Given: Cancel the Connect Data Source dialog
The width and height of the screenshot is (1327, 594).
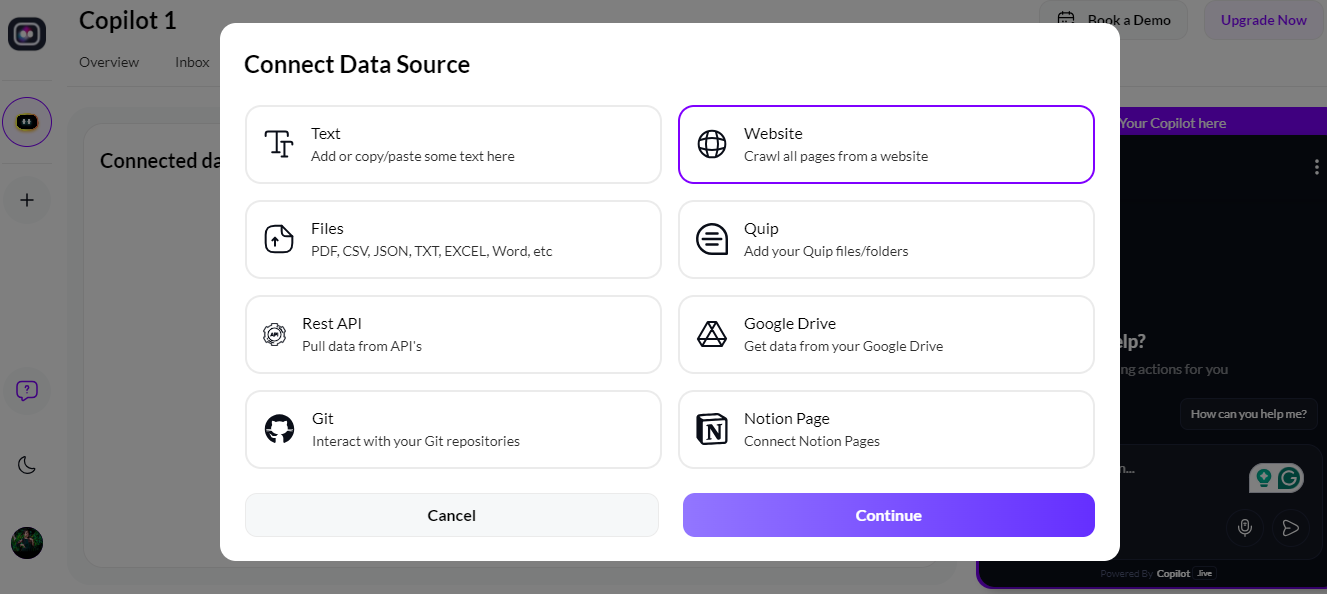Looking at the screenshot, I should click(x=452, y=515).
